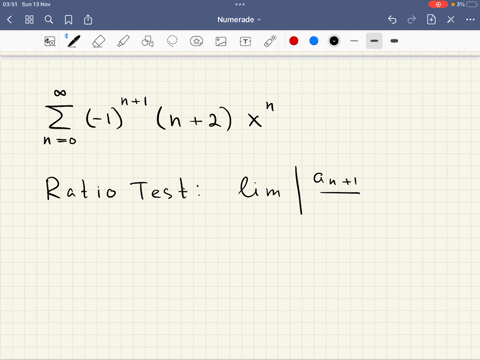Select the laser pointer tool
The height and width of the screenshot is (360, 480).
(x=270, y=41)
